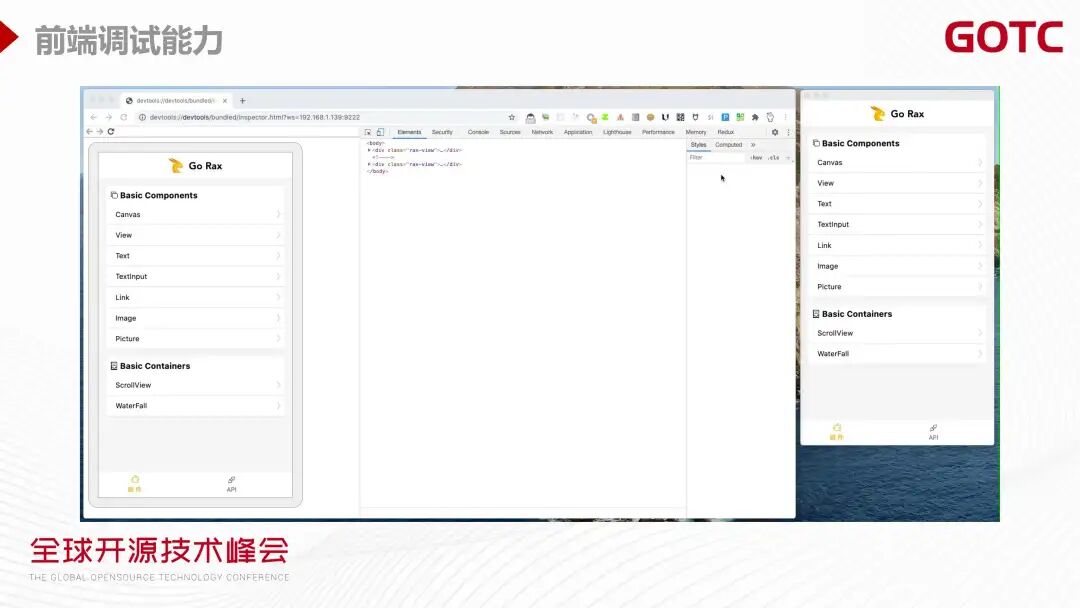Switch to the Network tab

point(542,132)
